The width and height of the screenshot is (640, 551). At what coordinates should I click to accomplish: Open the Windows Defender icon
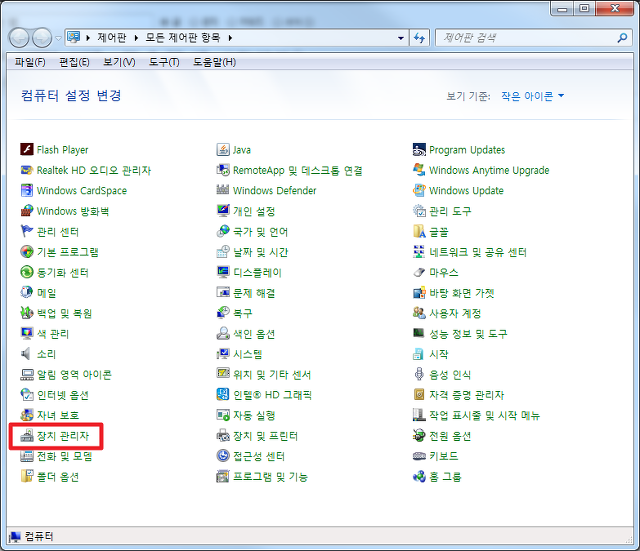223,190
